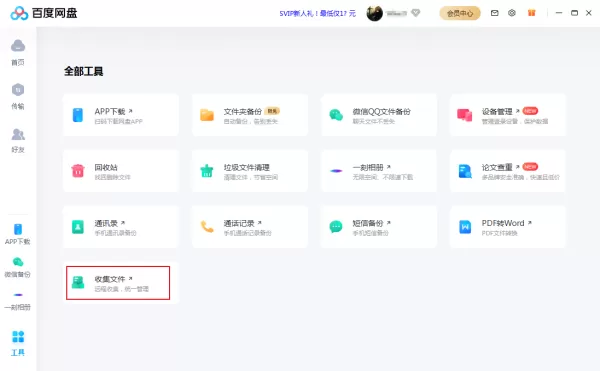Click the folder icon on 文件夹备份 card

207,115
